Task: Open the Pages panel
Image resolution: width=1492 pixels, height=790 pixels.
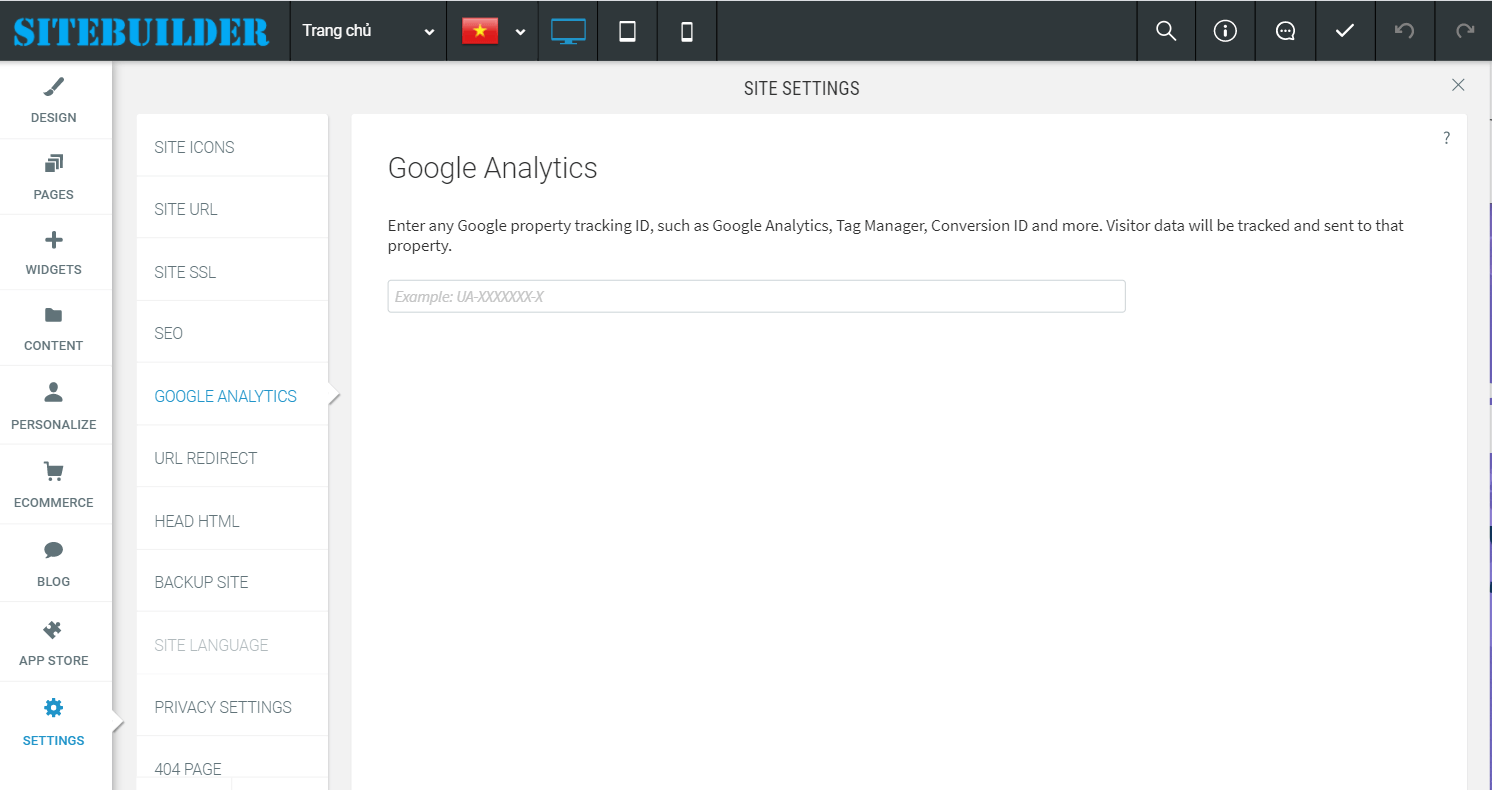Action: click(54, 177)
